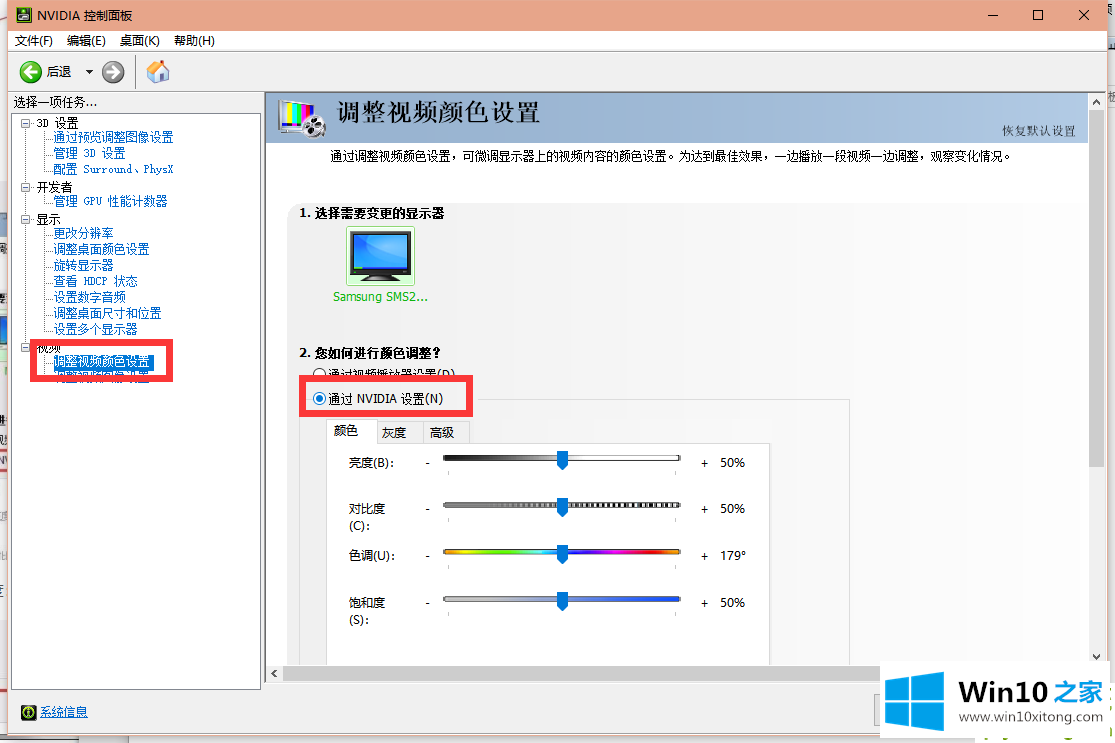
Task: Select the 通过 NVIDIA 设置(N) radio button
Action: coord(319,399)
